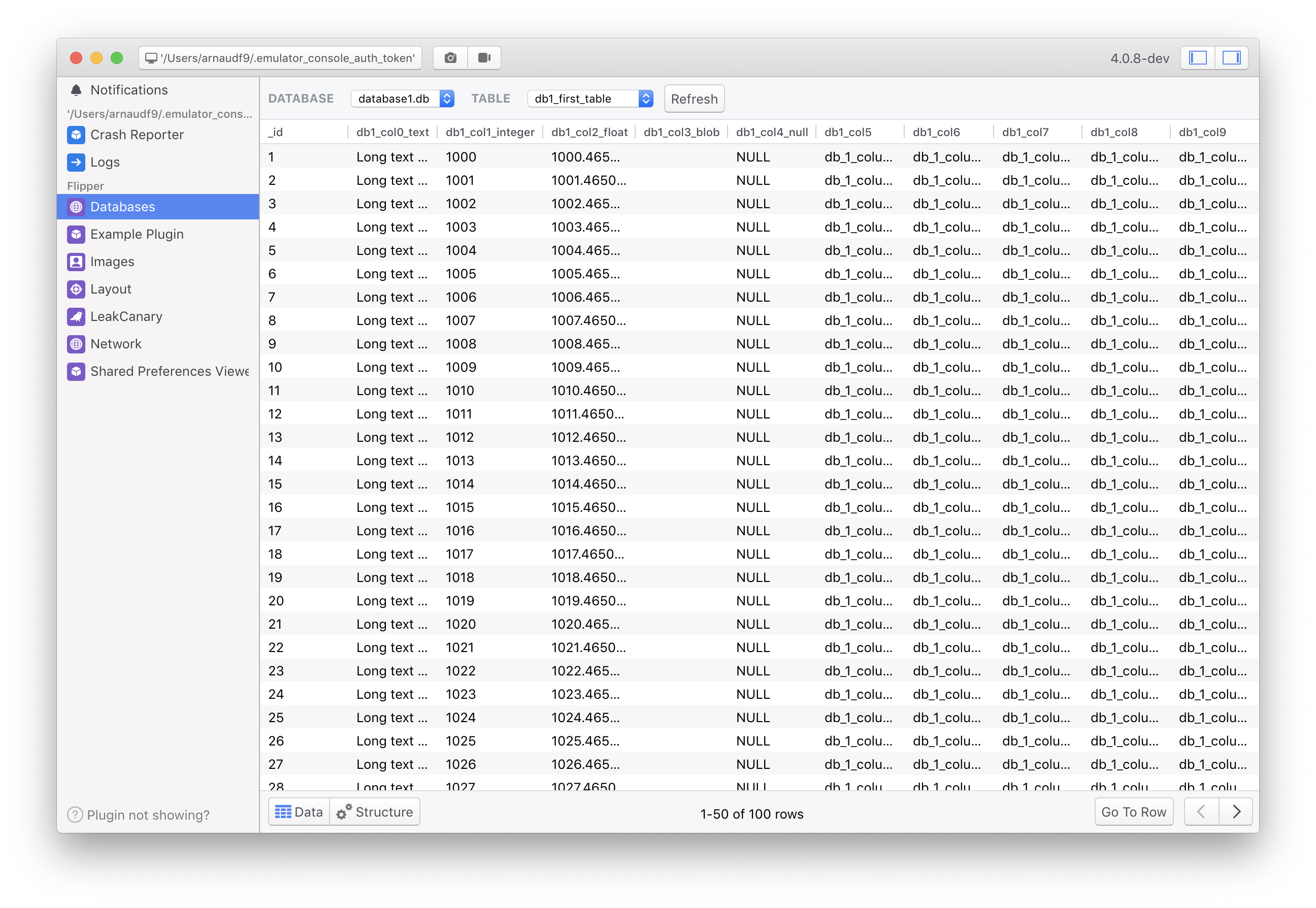Open the db1_first_table table dropdown
1316x908 pixels.
[x=590, y=99]
